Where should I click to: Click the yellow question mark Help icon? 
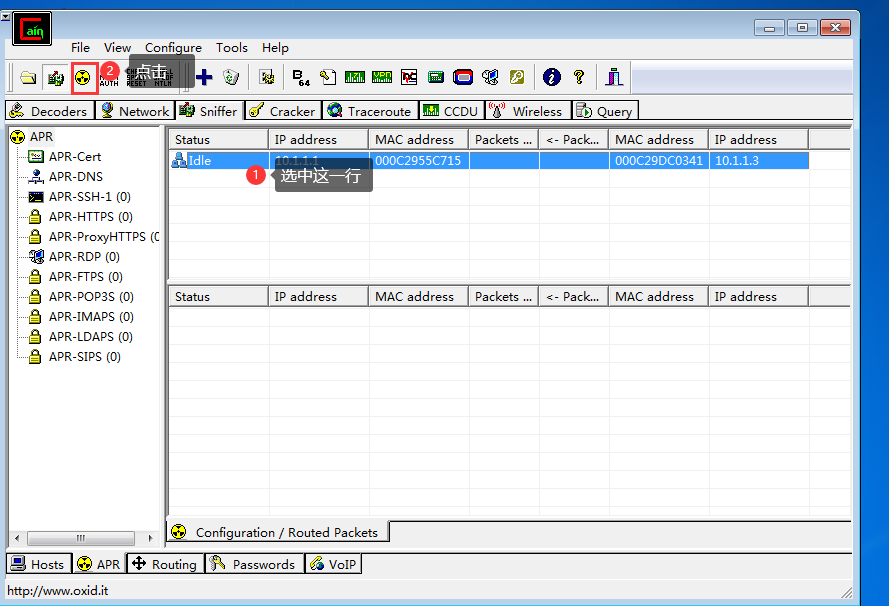pos(579,77)
